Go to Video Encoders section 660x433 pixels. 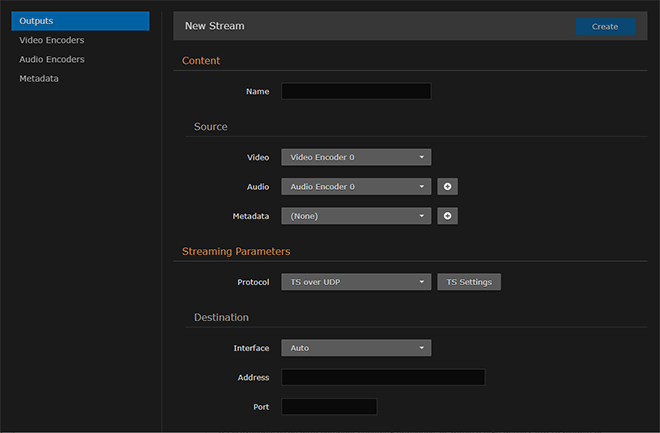point(52,40)
